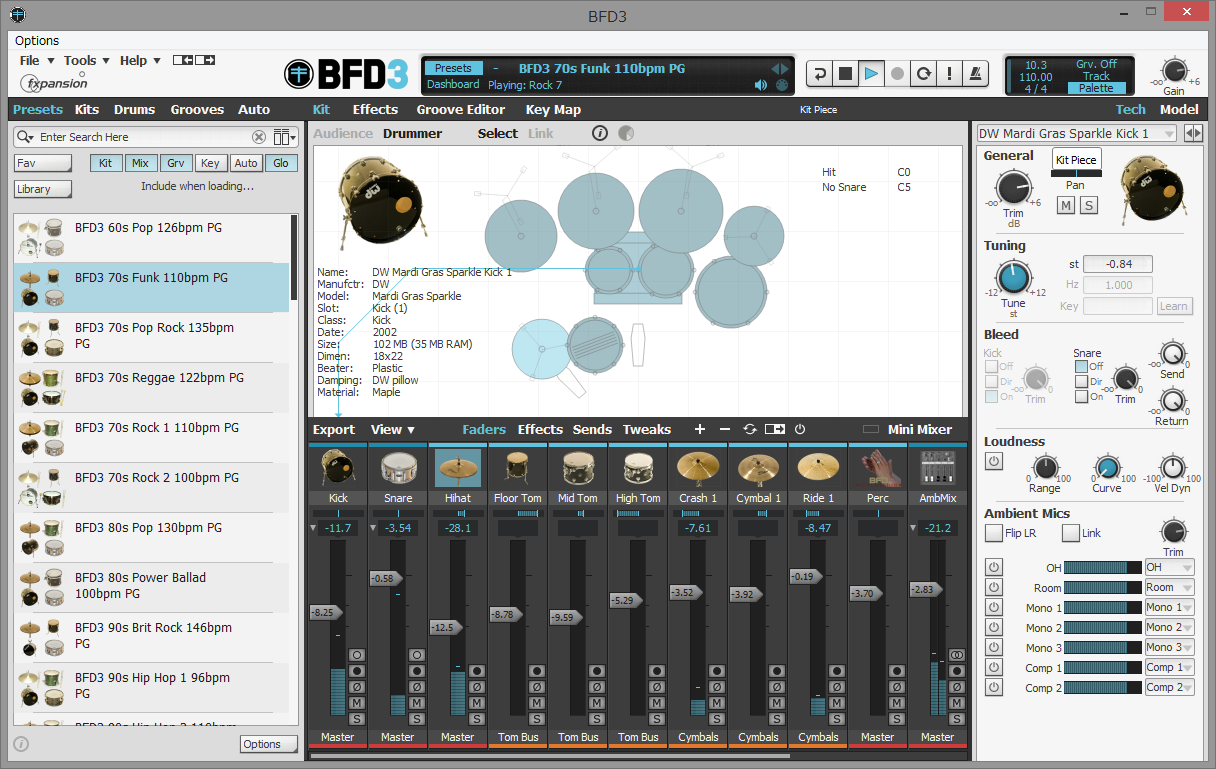The height and width of the screenshot is (769, 1216).
Task: Click the return-to-start transport button
Action: [x=819, y=73]
